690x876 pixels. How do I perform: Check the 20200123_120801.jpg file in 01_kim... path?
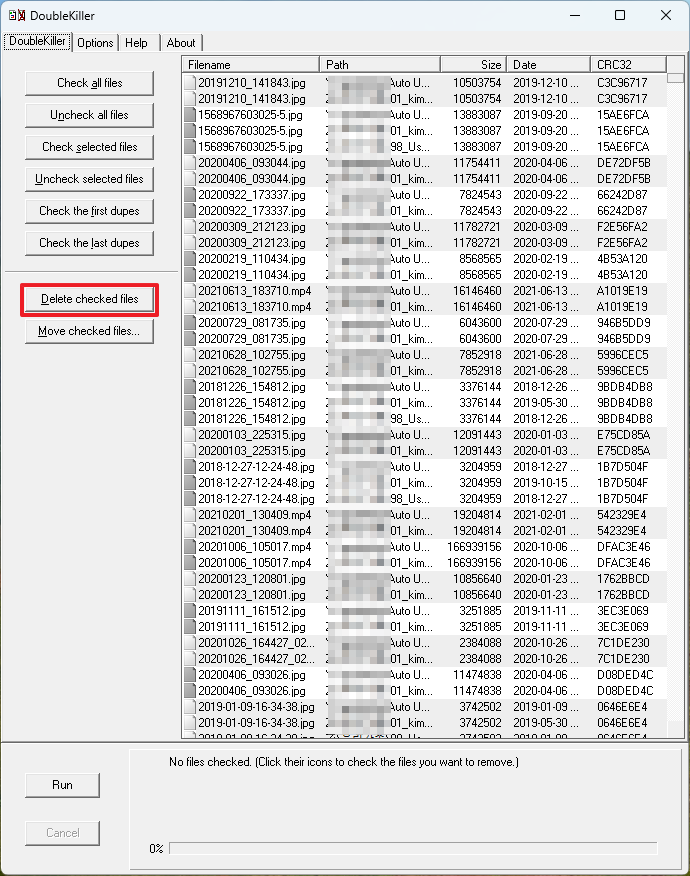[190, 595]
